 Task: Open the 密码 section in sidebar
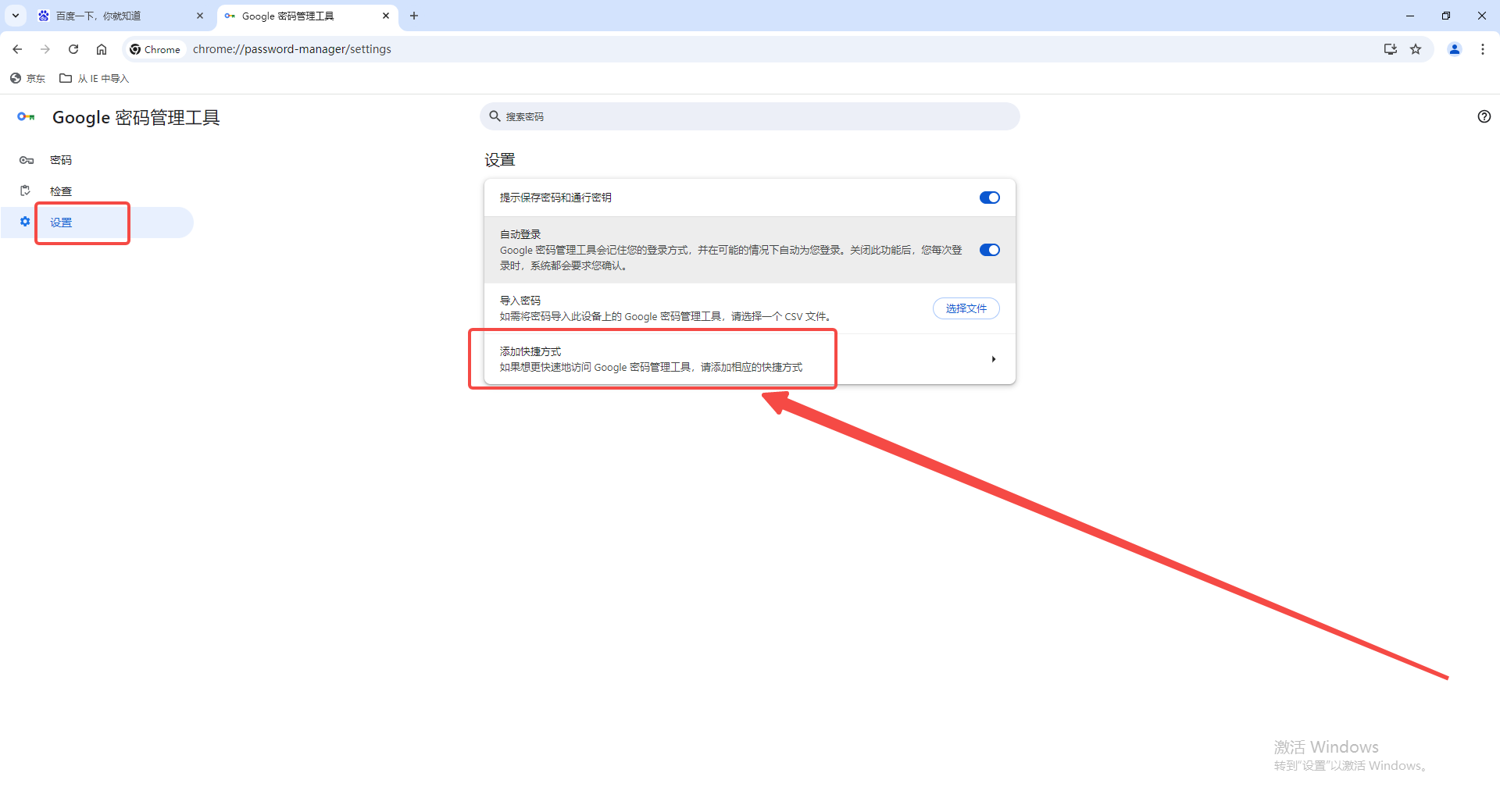pos(97,160)
